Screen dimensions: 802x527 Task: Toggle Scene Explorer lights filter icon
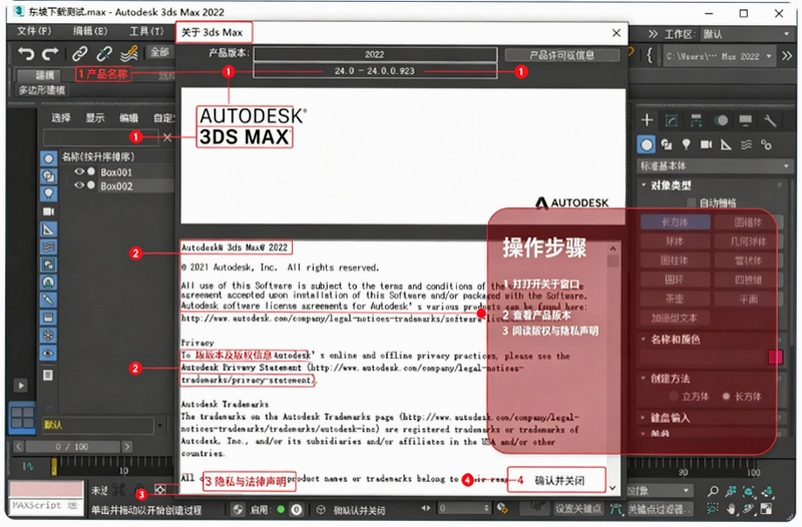(x=48, y=193)
